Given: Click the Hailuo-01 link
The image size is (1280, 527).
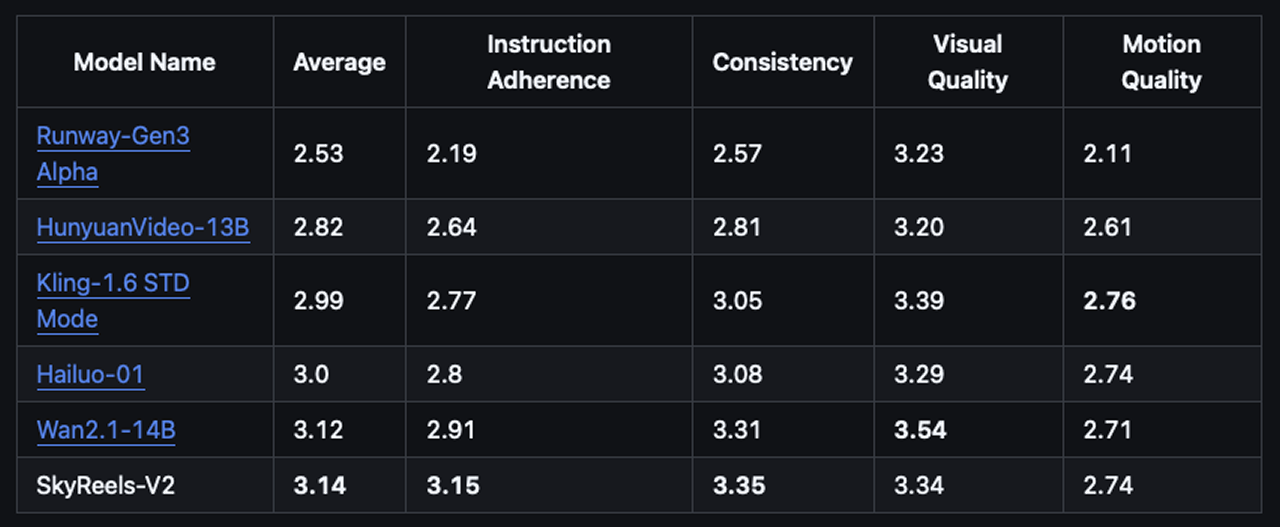Looking at the screenshot, I should coord(90,375).
